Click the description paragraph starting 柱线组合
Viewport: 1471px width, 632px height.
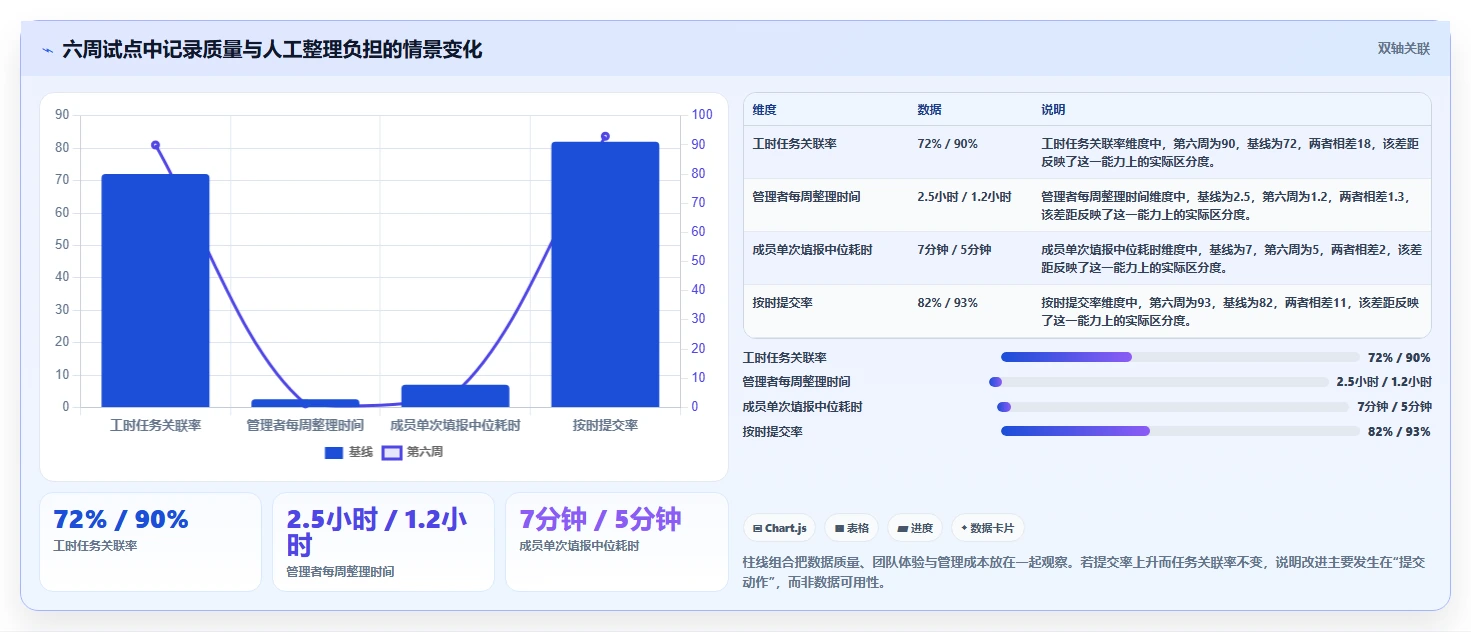coord(1084,572)
